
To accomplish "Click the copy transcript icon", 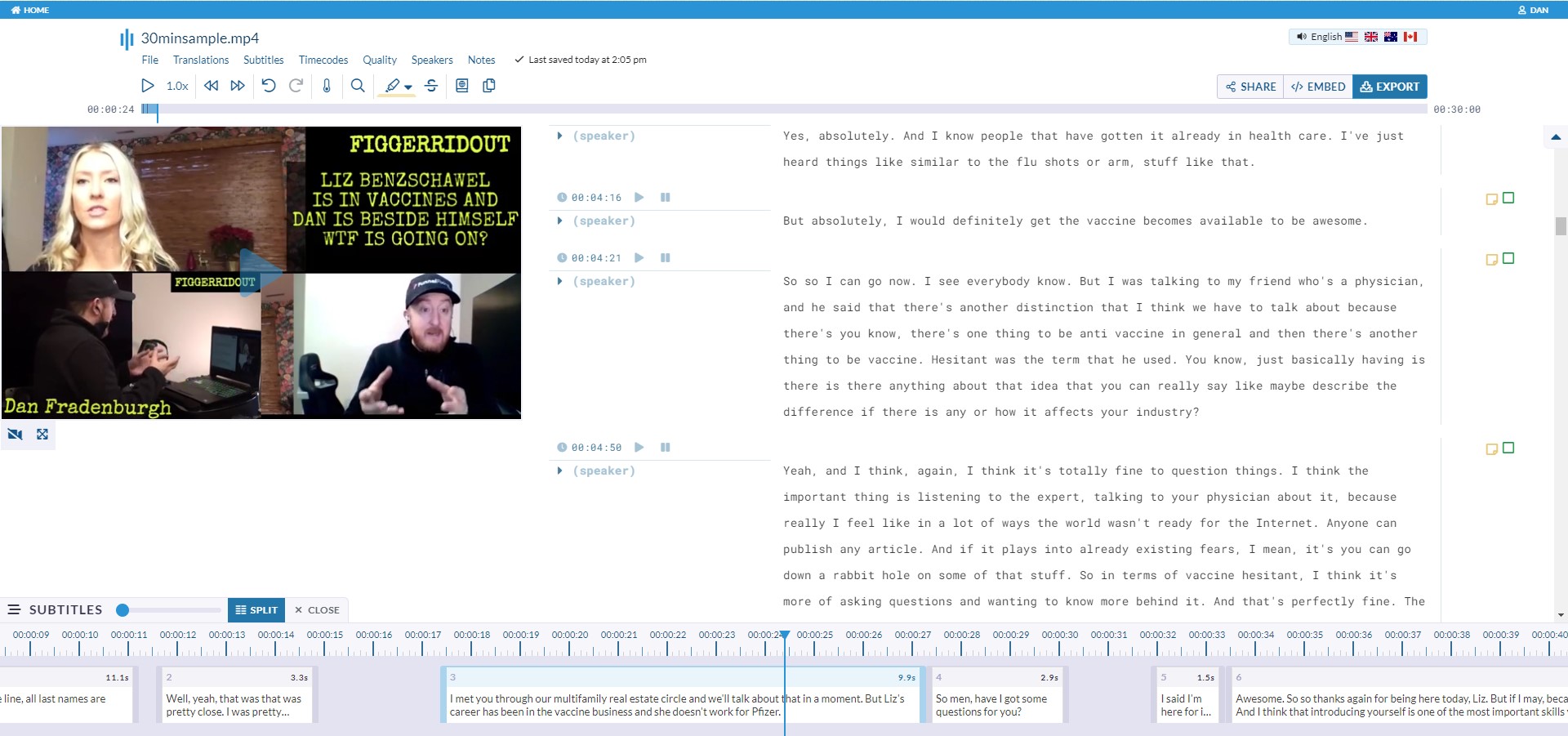I will 489,86.
